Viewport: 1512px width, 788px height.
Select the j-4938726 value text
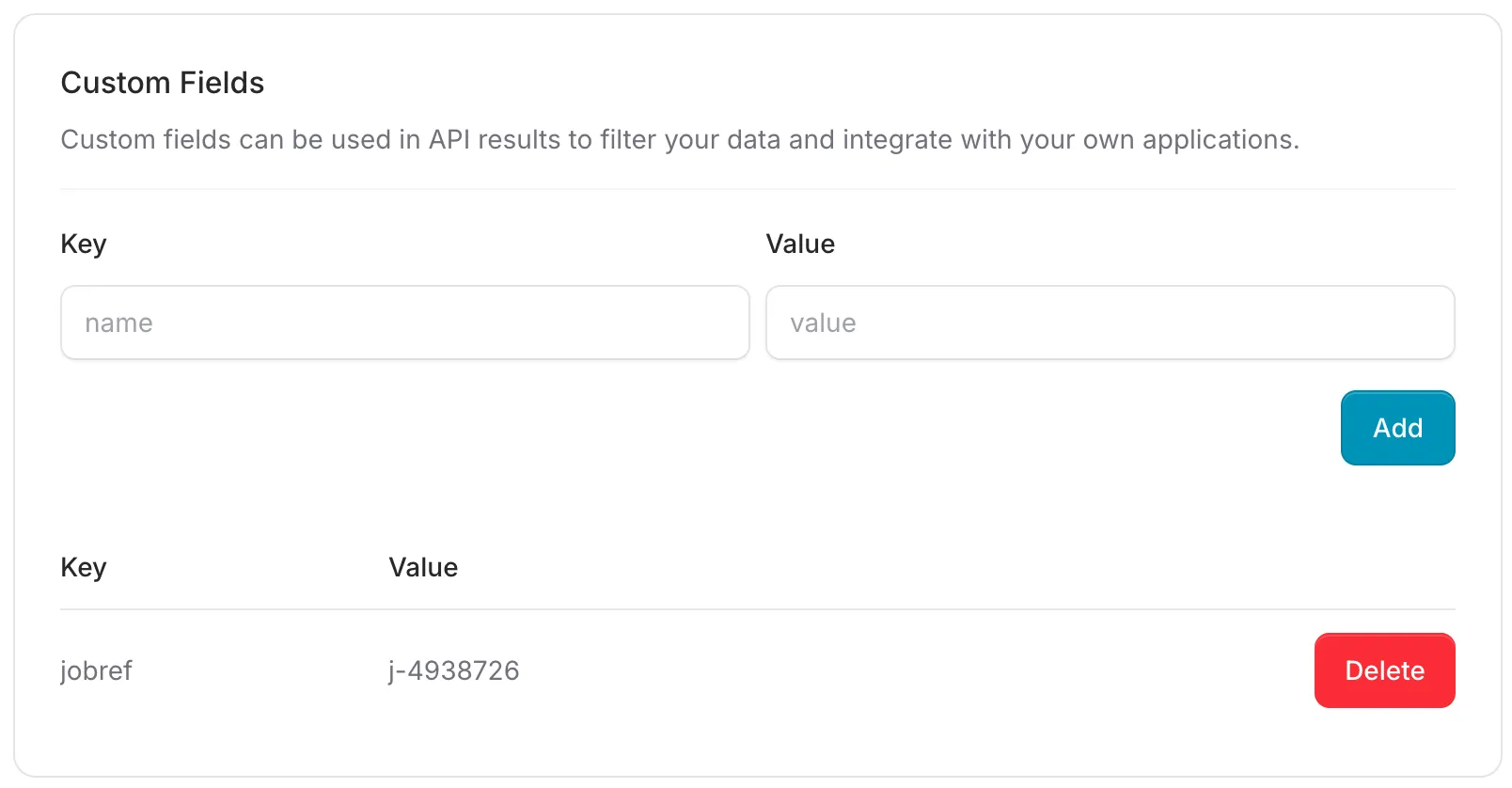click(454, 670)
